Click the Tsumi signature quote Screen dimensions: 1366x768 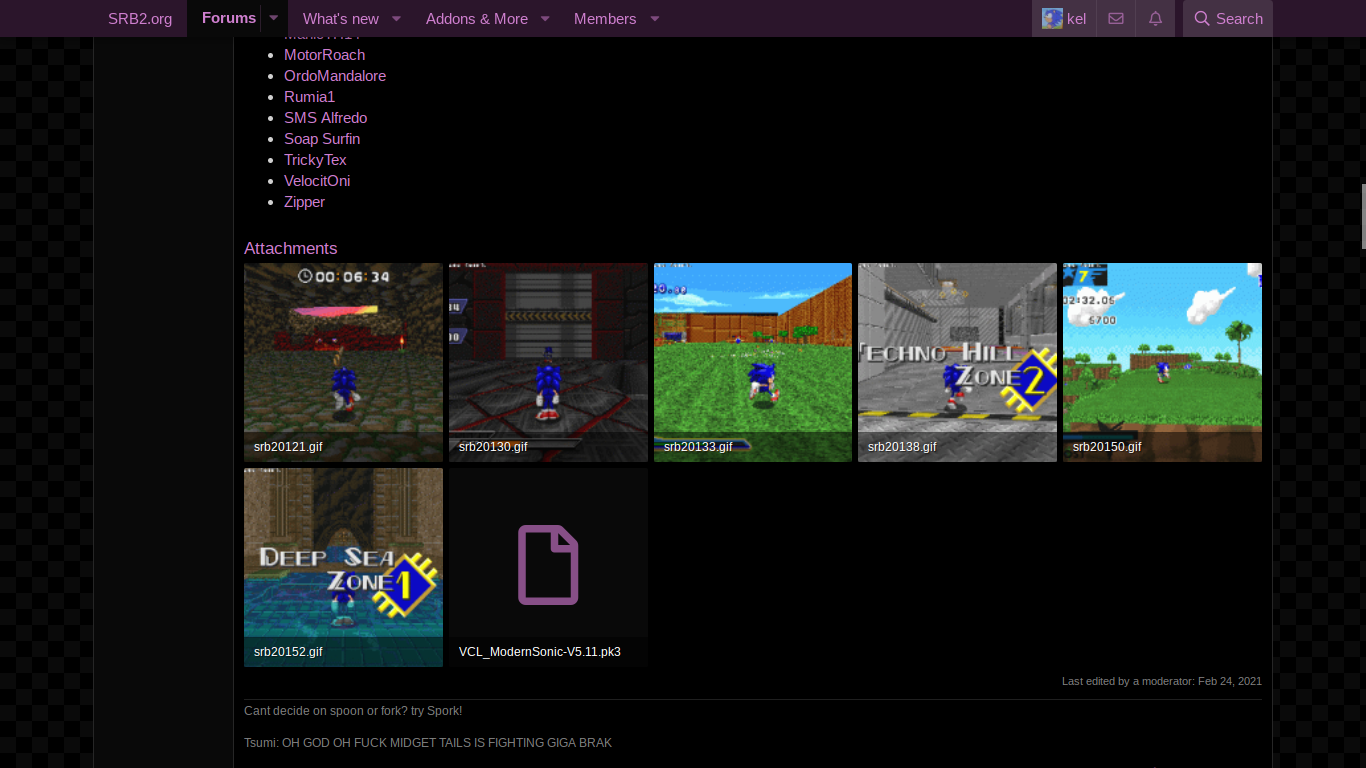[x=428, y=743]
